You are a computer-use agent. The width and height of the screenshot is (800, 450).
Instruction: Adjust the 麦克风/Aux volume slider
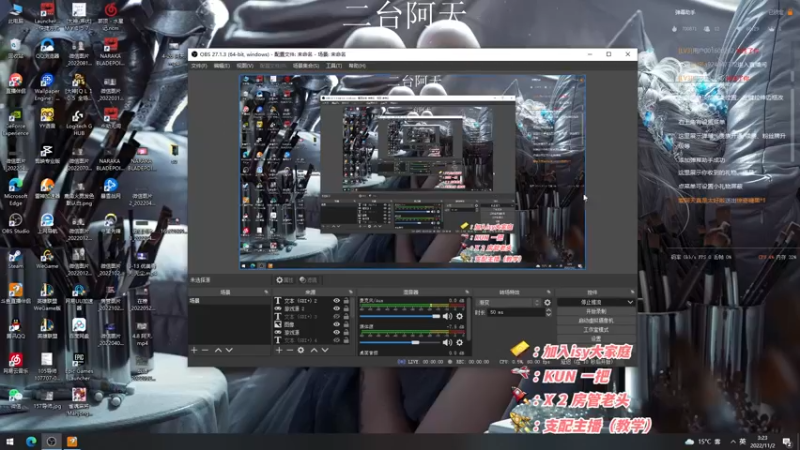(400, 316)
